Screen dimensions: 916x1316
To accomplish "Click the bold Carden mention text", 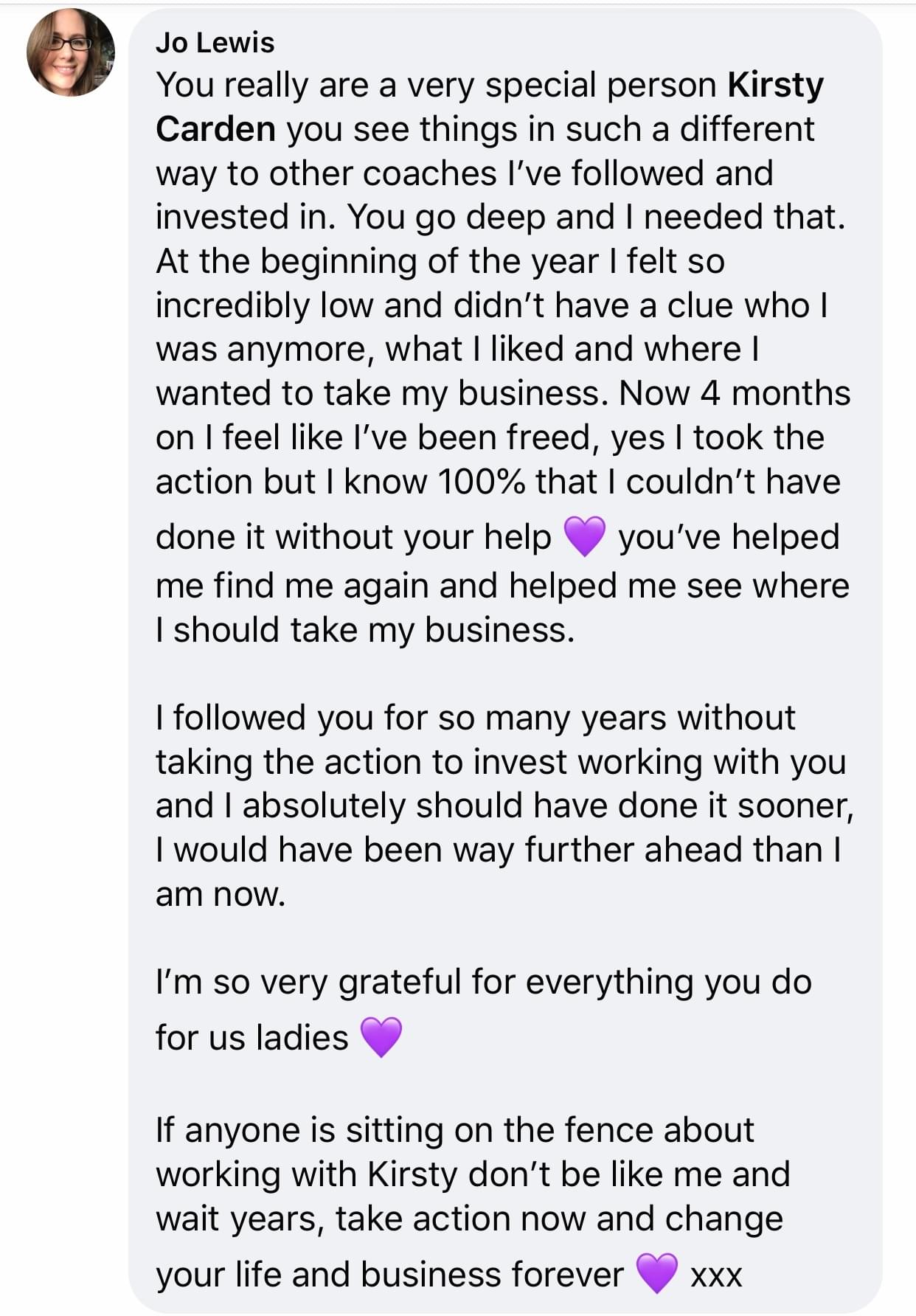I will [215, 130].
